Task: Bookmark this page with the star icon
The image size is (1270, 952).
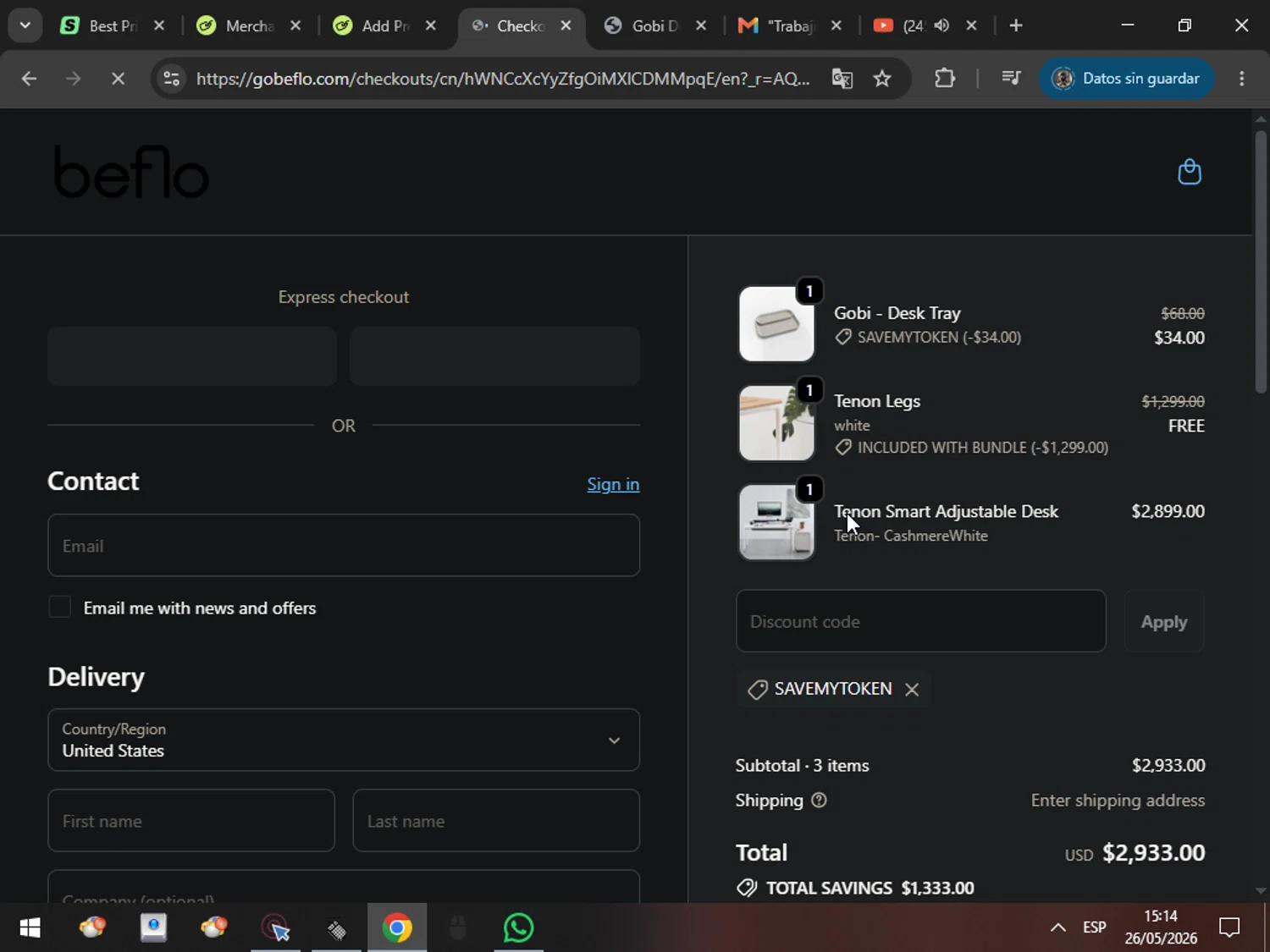Action: 882,79
